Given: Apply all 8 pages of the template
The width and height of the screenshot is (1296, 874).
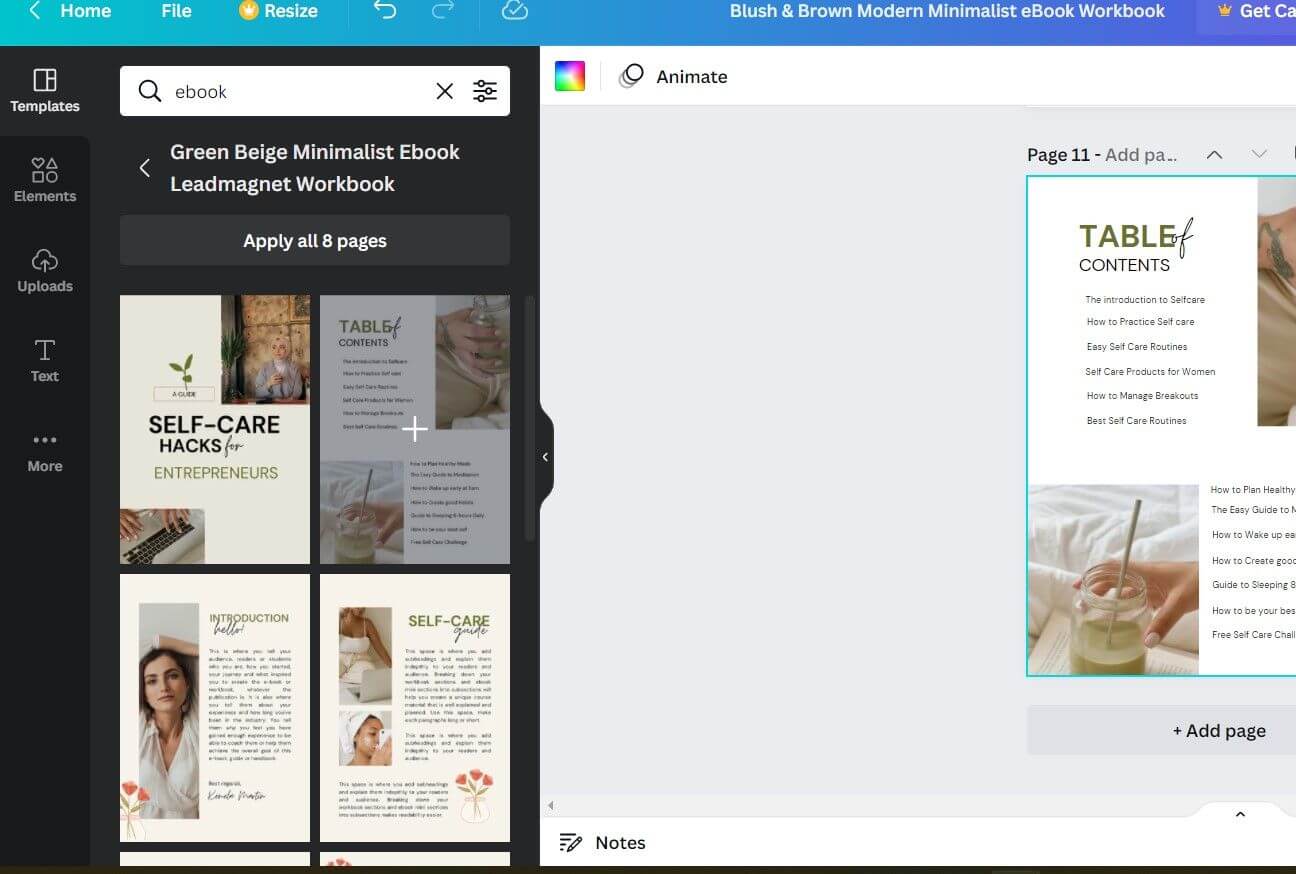Looking at the screenshot, I should (x=314, y=240).
